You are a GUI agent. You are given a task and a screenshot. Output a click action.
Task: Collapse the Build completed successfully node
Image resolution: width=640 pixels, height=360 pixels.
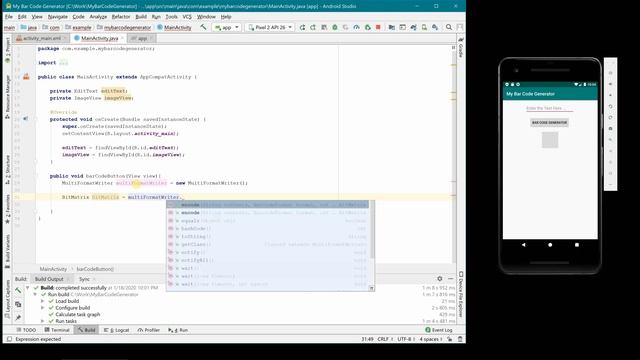point(28,288)
